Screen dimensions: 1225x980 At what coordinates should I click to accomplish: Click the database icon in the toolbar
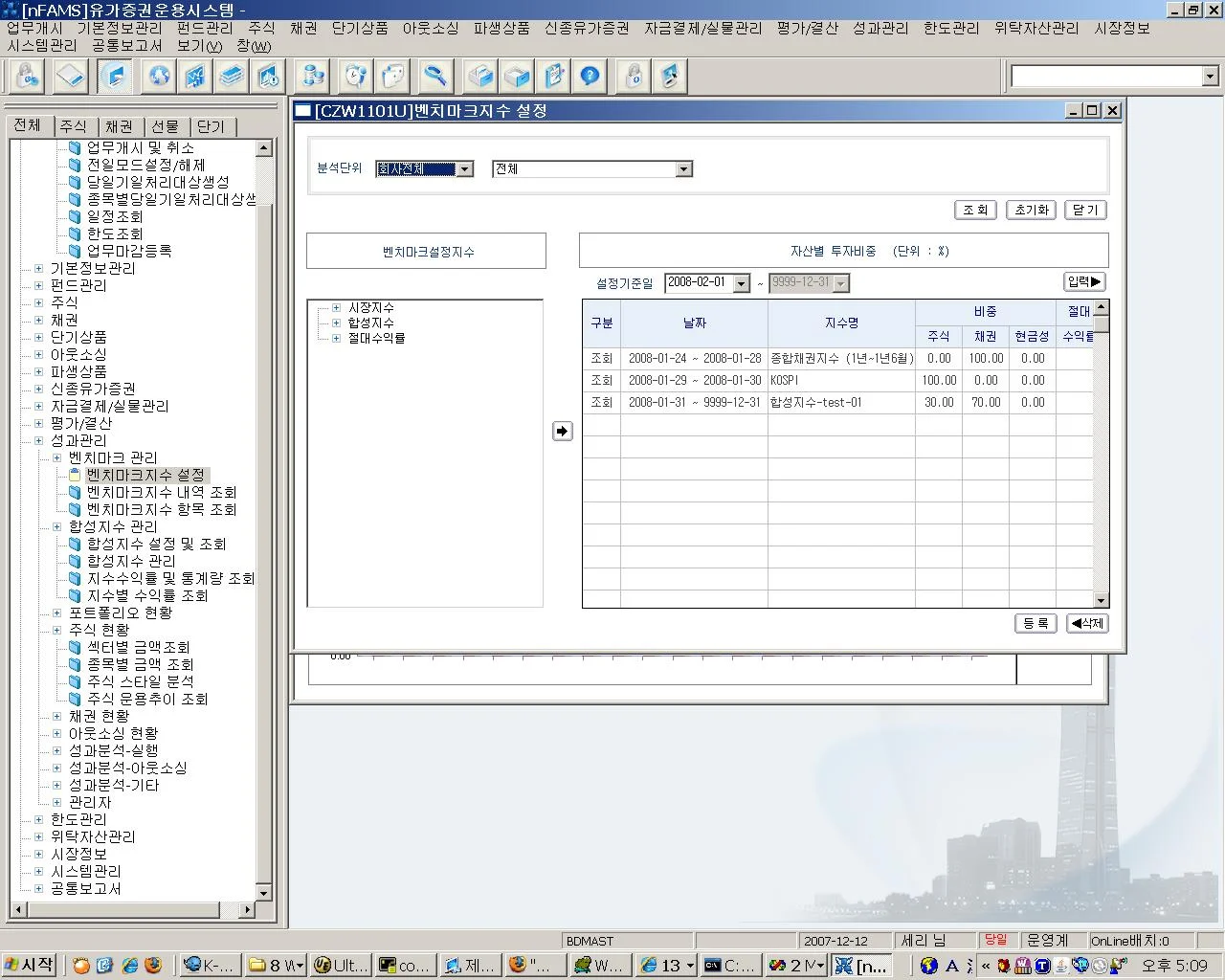(x=311, y=77)
